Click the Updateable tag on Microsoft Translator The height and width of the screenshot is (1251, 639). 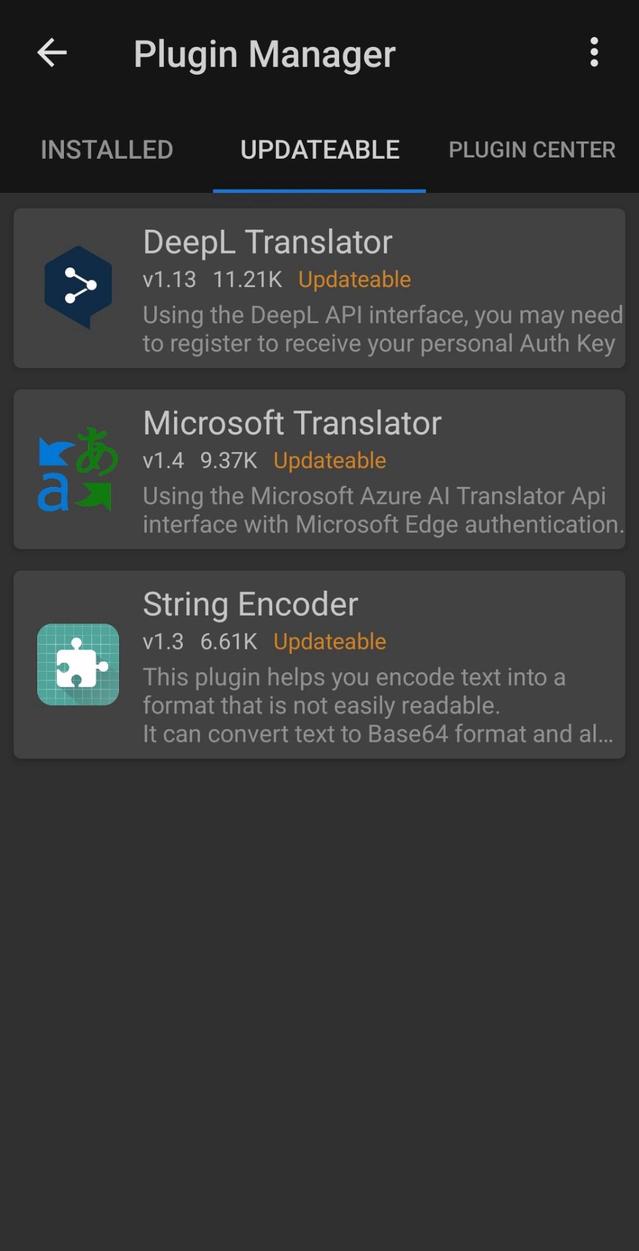pos(329,461)
